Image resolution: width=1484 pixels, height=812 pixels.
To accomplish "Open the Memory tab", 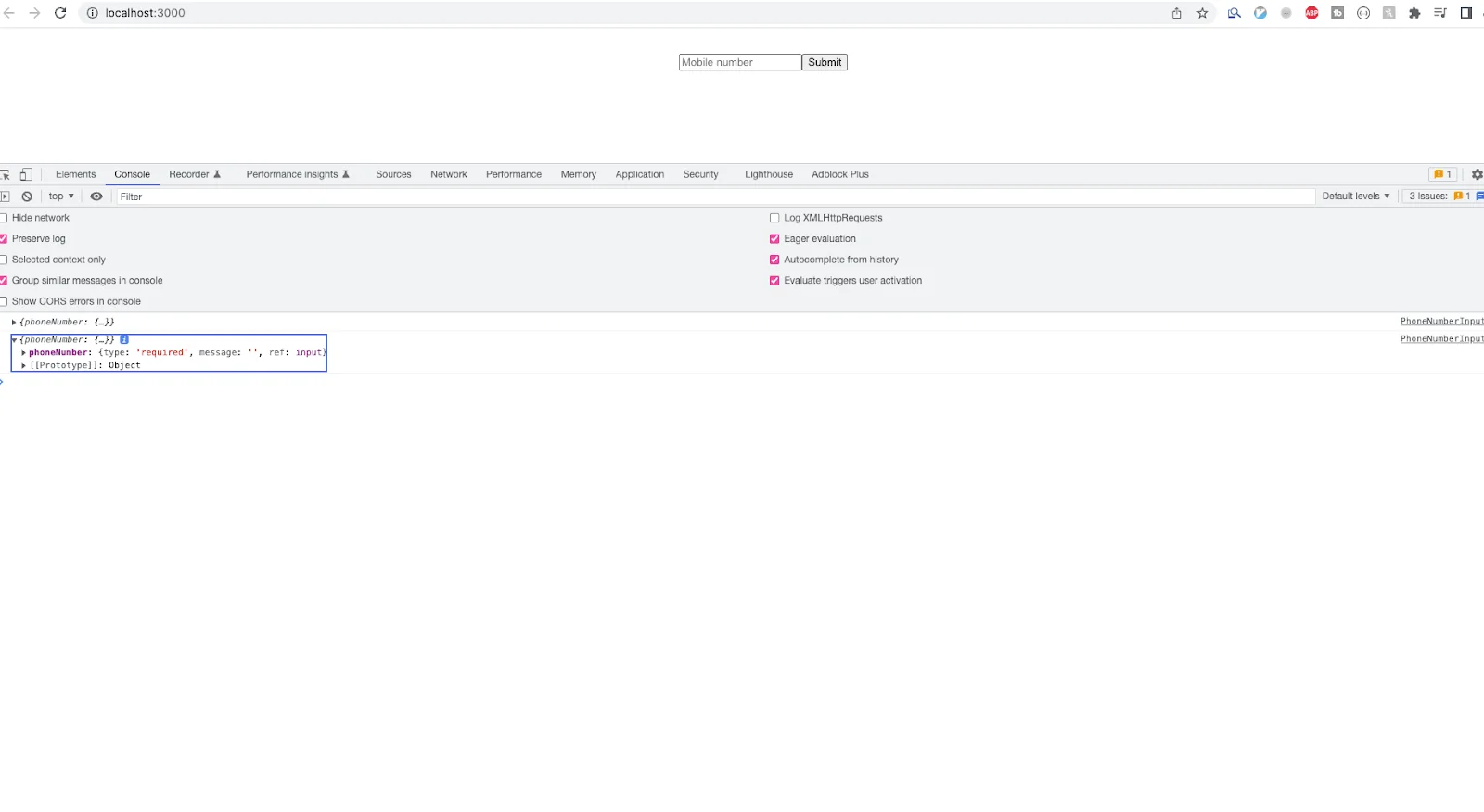I will coord(579,174).
